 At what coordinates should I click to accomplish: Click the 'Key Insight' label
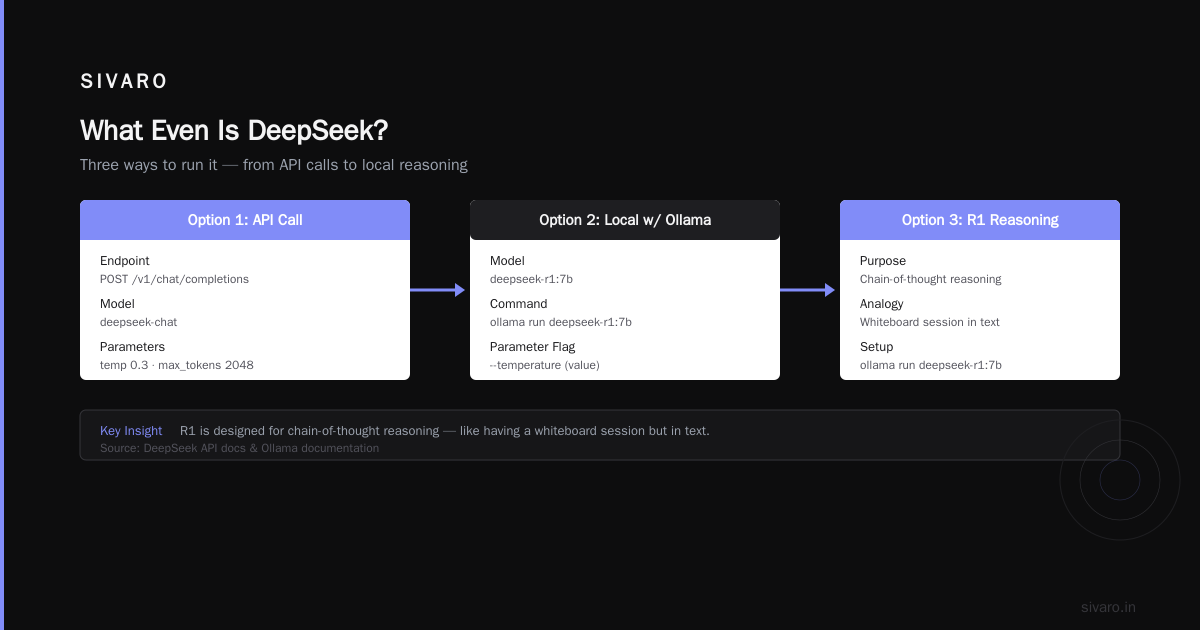pyautogui.click(x=131, y=431)
